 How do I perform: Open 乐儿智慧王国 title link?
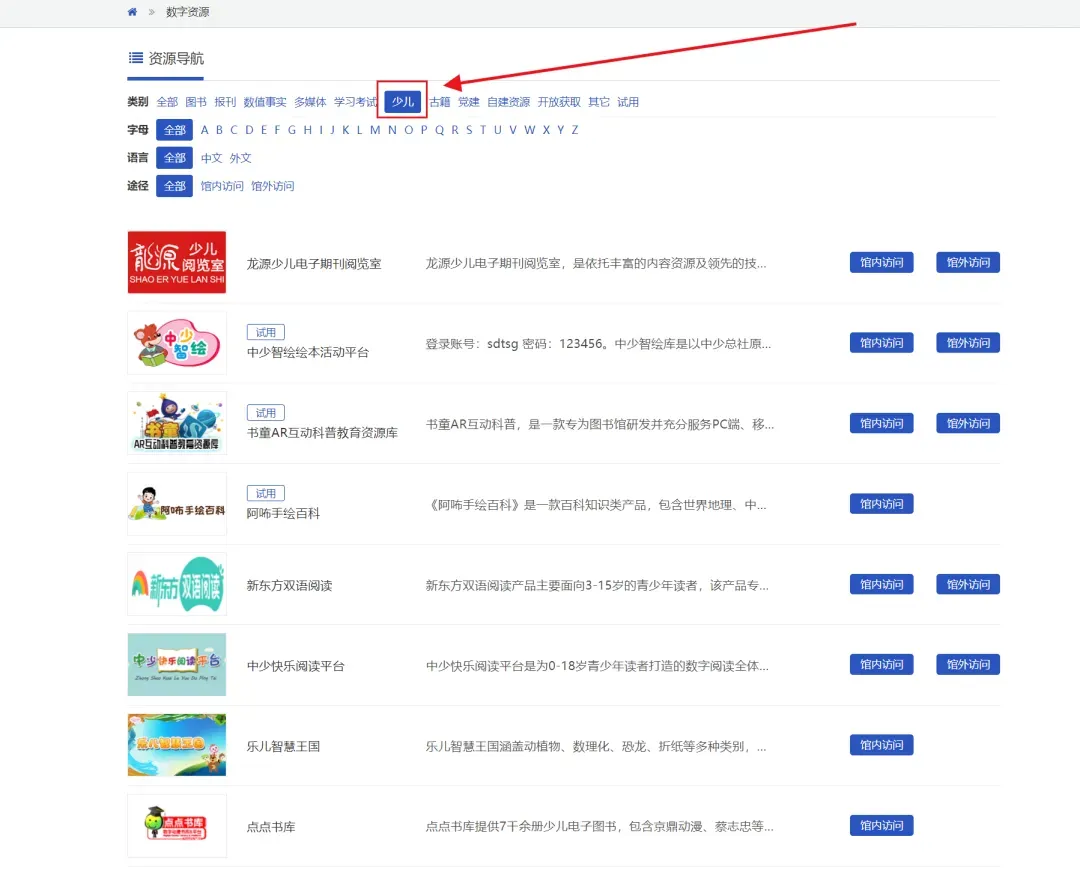coord(283,746)
